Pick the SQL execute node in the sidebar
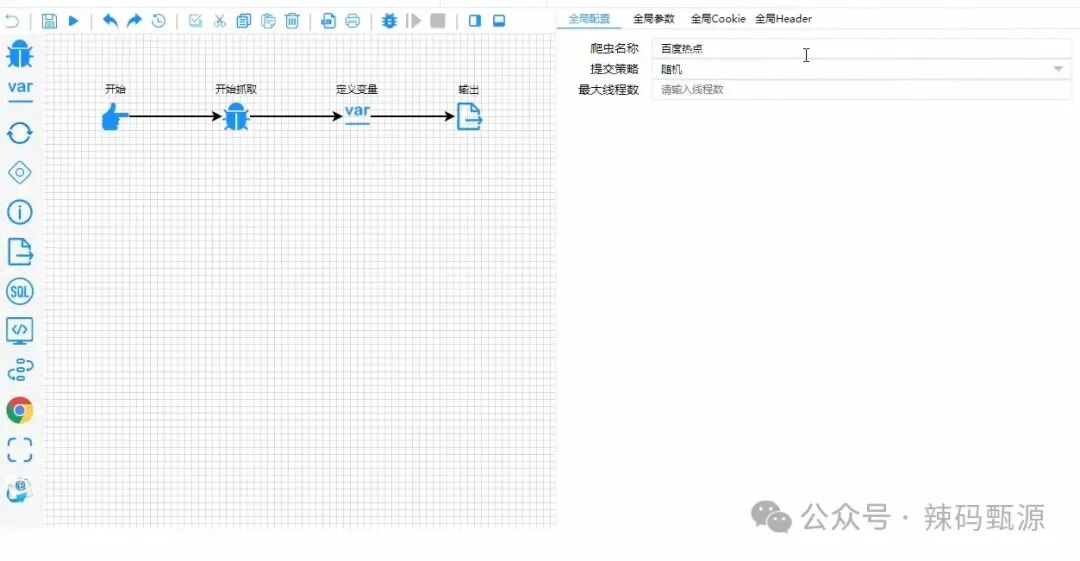 19,292
